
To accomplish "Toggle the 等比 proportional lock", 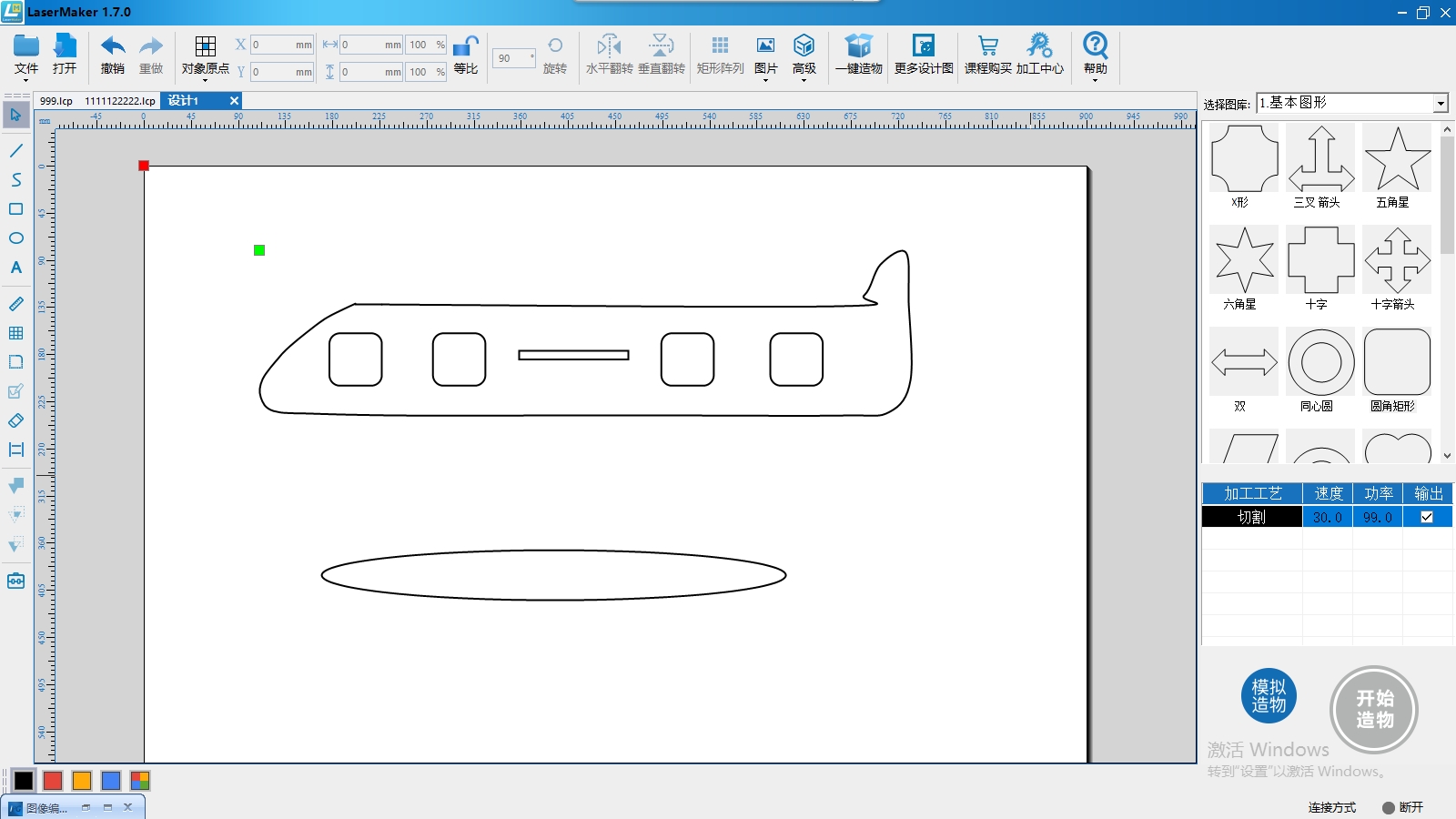I will point(466,56).
